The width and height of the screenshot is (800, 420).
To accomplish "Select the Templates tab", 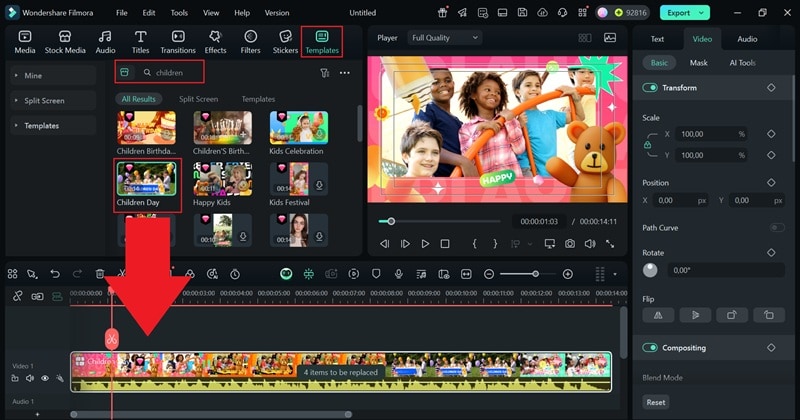I will point(322,42).
